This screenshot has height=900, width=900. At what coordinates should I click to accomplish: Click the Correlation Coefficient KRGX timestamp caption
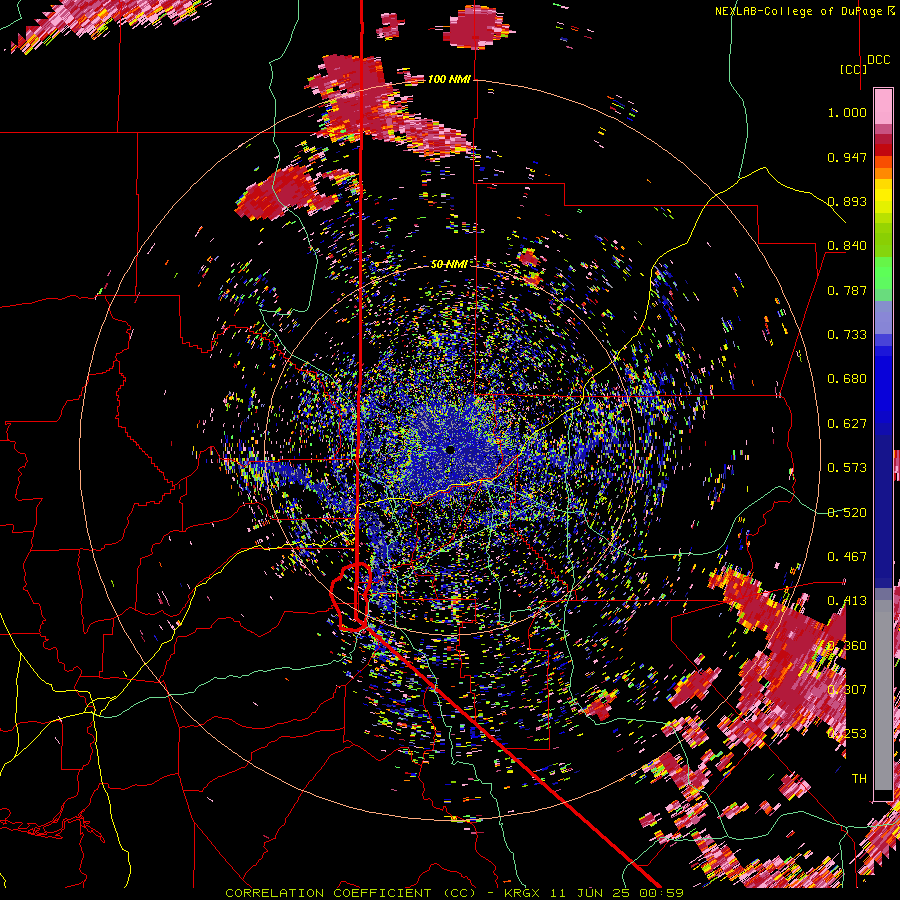click(x=454, y=893)
